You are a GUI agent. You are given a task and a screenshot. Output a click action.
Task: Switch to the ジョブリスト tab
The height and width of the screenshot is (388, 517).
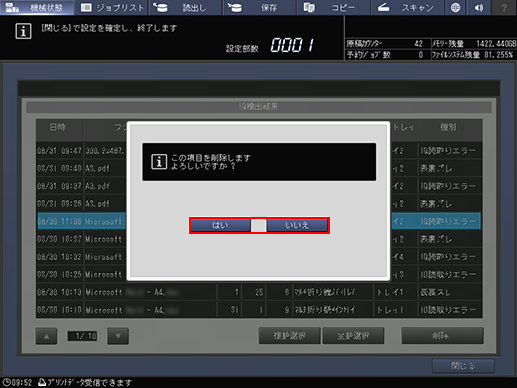(112, 7)
